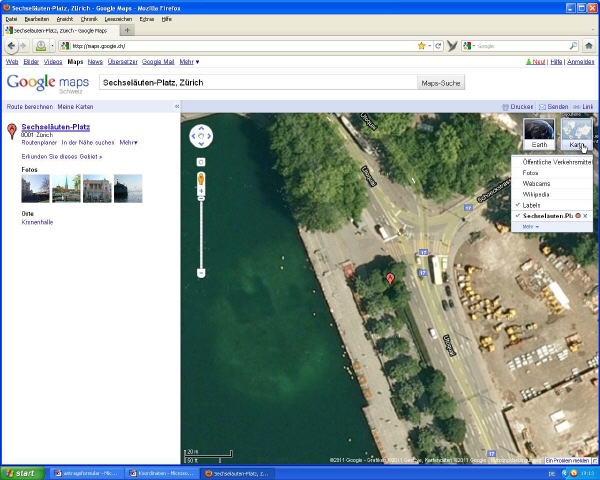
Task: Reload the page with refresh icon
Action: click(x=438, y=46)
